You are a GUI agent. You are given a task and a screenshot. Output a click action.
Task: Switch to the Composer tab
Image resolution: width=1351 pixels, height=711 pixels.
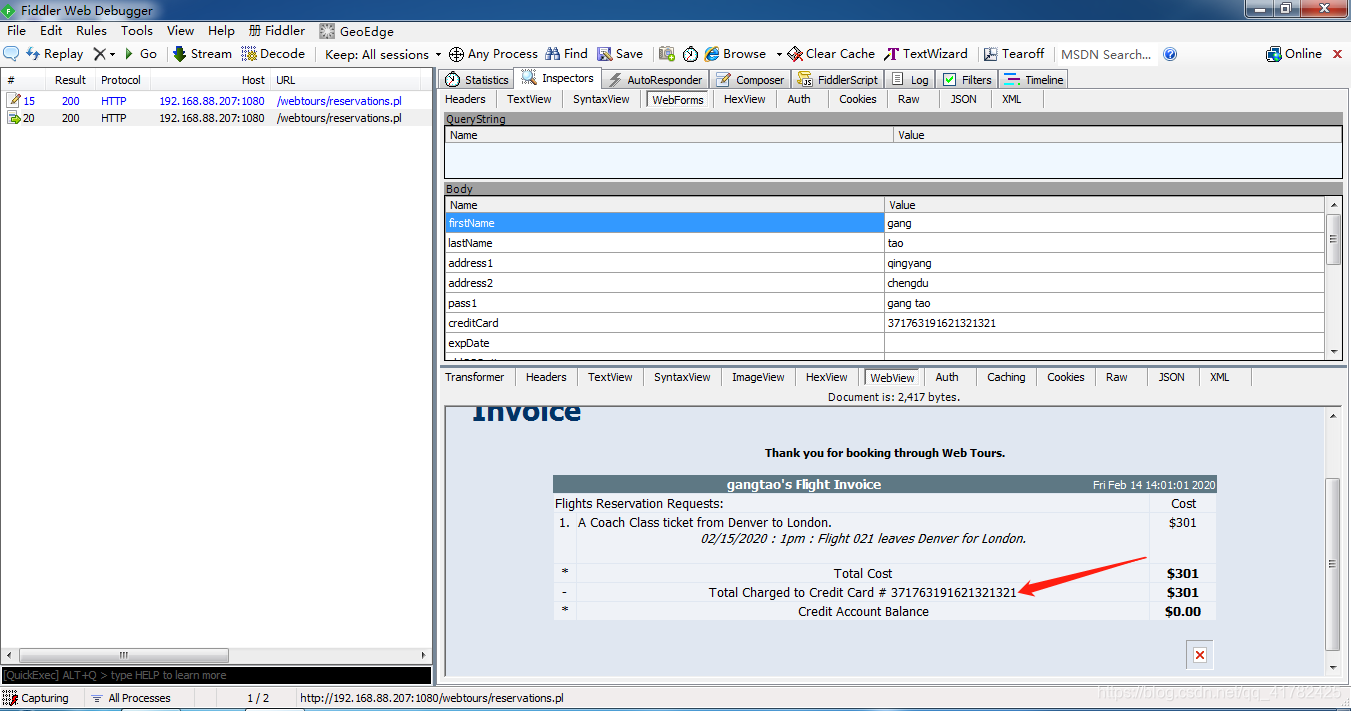[x=750, y=79]
